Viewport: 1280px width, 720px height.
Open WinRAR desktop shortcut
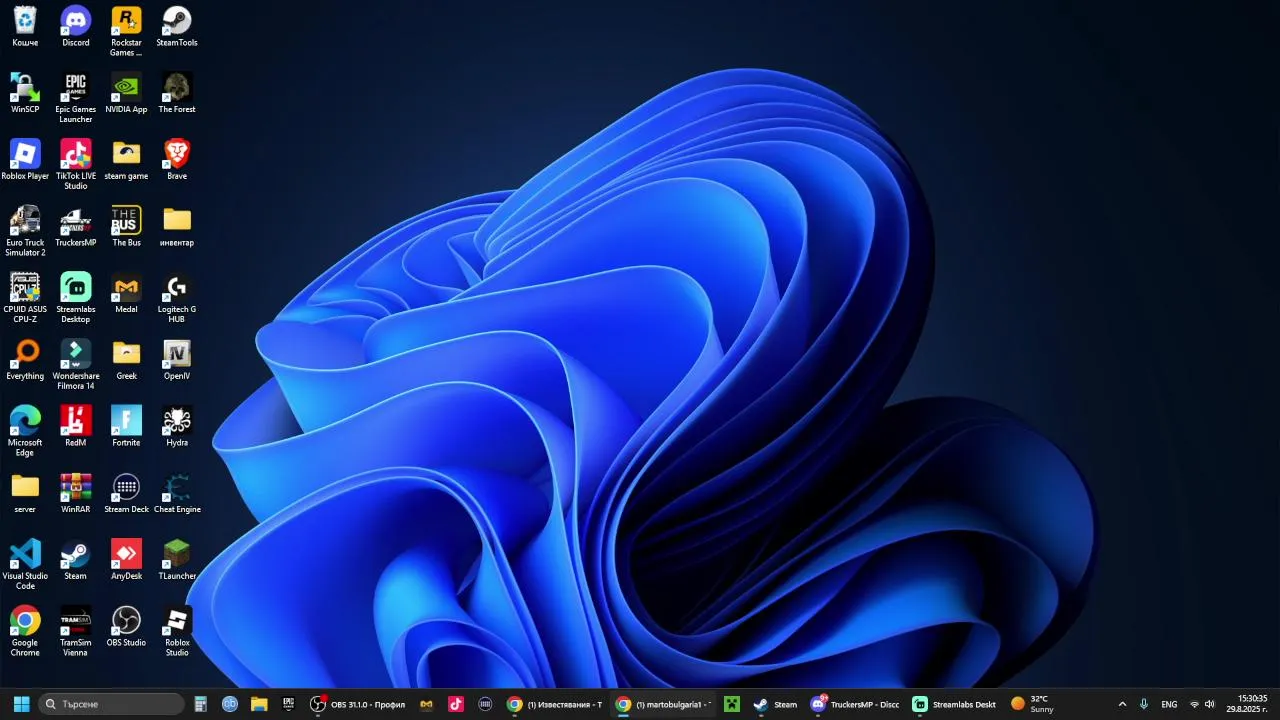coord(76,493)
